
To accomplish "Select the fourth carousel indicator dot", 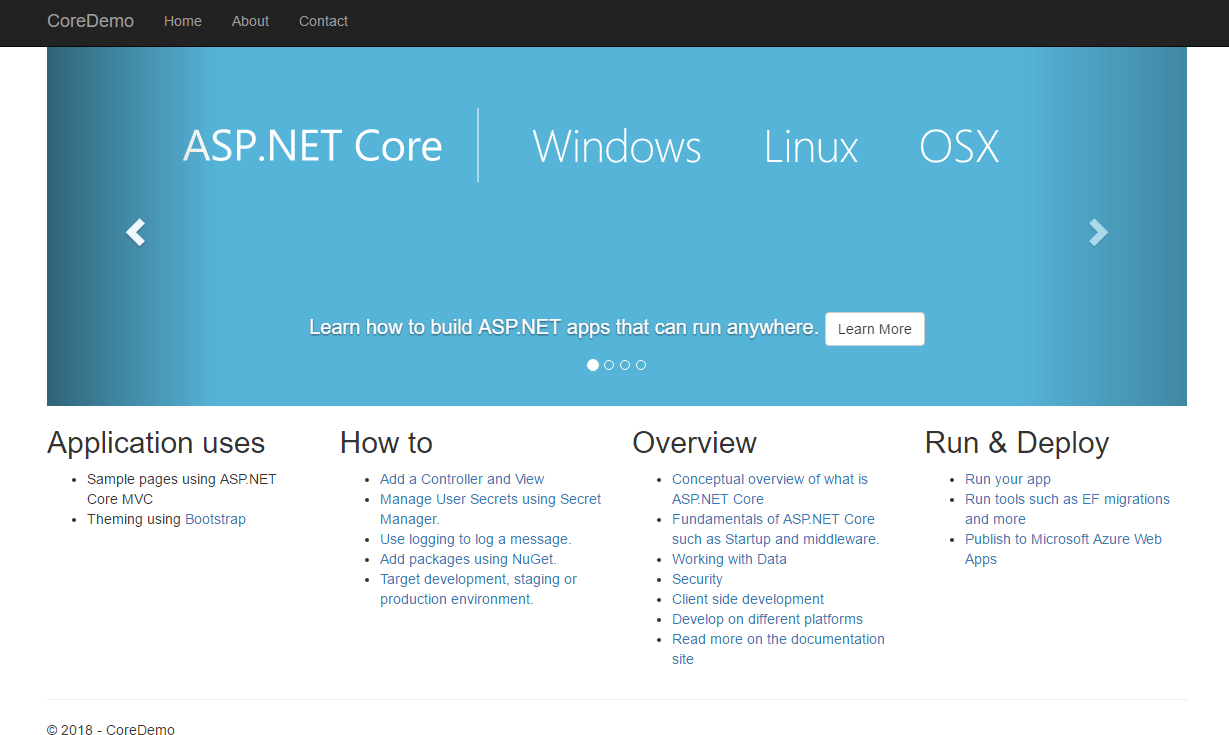I will [x=641, y=365].
